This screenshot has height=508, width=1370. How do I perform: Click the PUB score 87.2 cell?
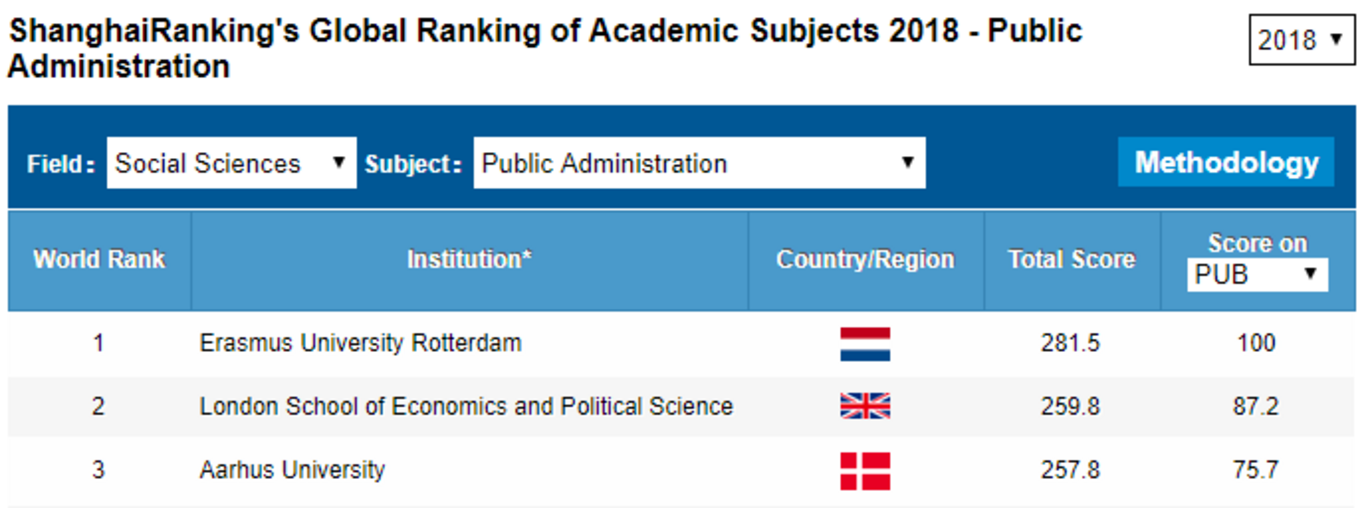pyautogui.click(x=1256, y=407)
